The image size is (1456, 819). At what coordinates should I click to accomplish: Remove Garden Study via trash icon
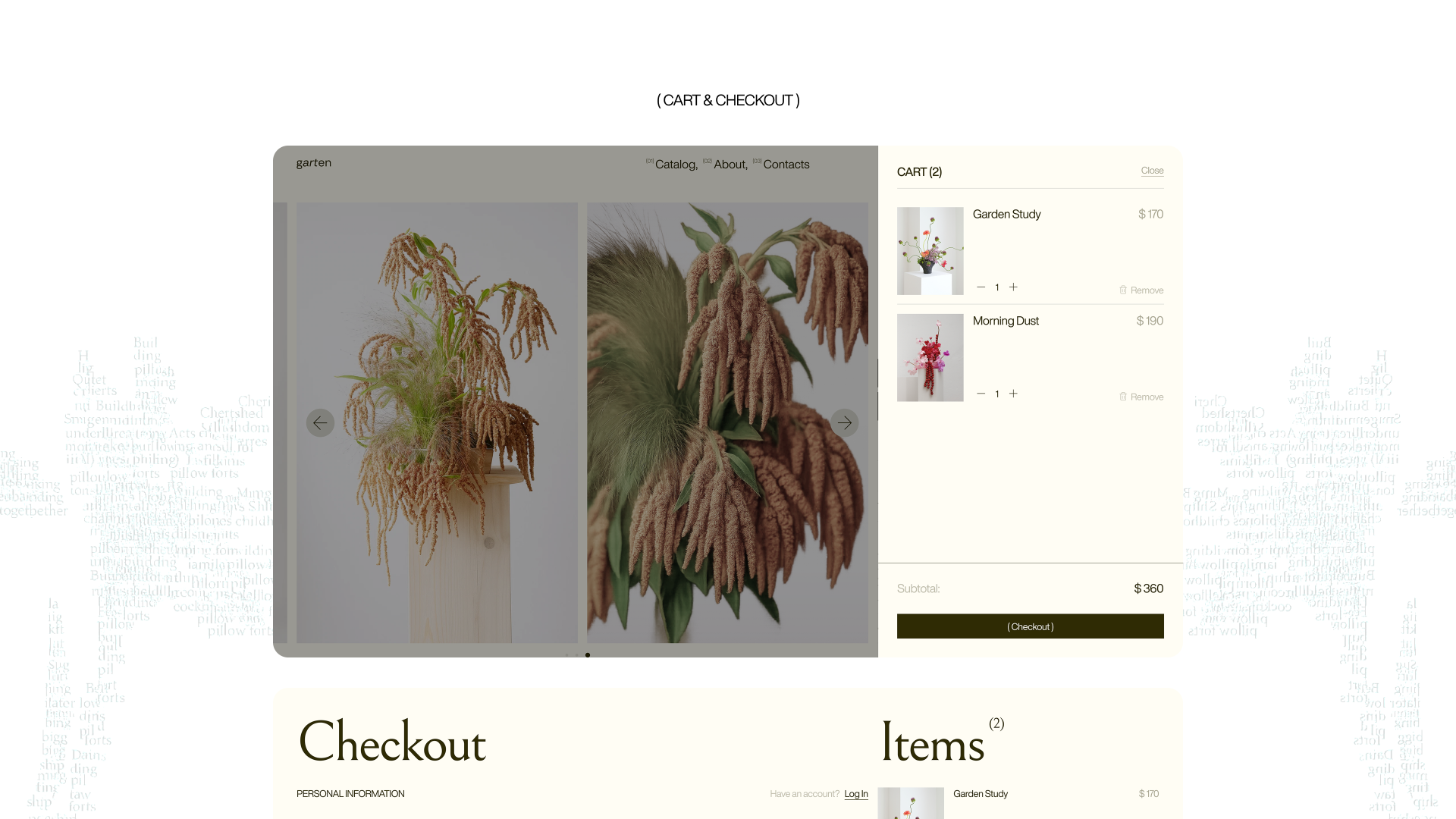pos(1123,290)
